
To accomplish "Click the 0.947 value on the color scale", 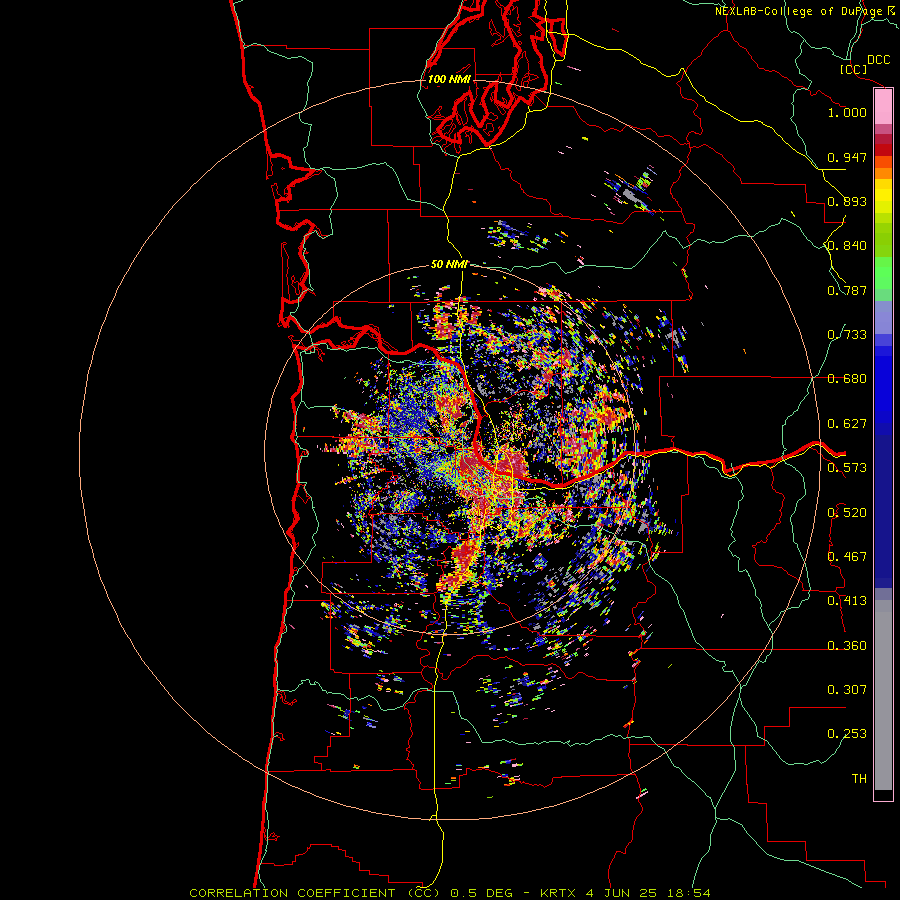I will (x=847, y=157).
